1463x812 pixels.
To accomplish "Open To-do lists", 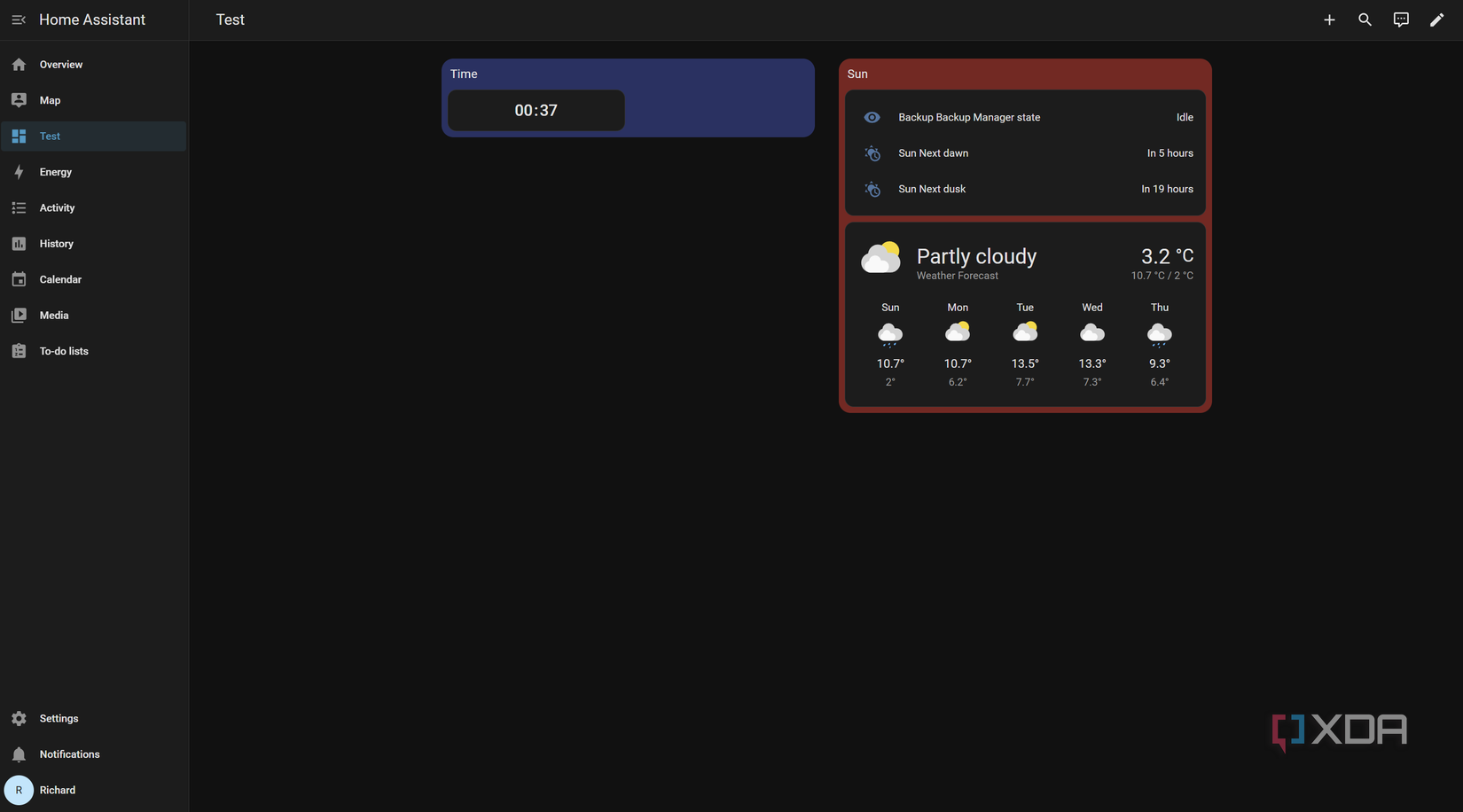I will 94,351.
